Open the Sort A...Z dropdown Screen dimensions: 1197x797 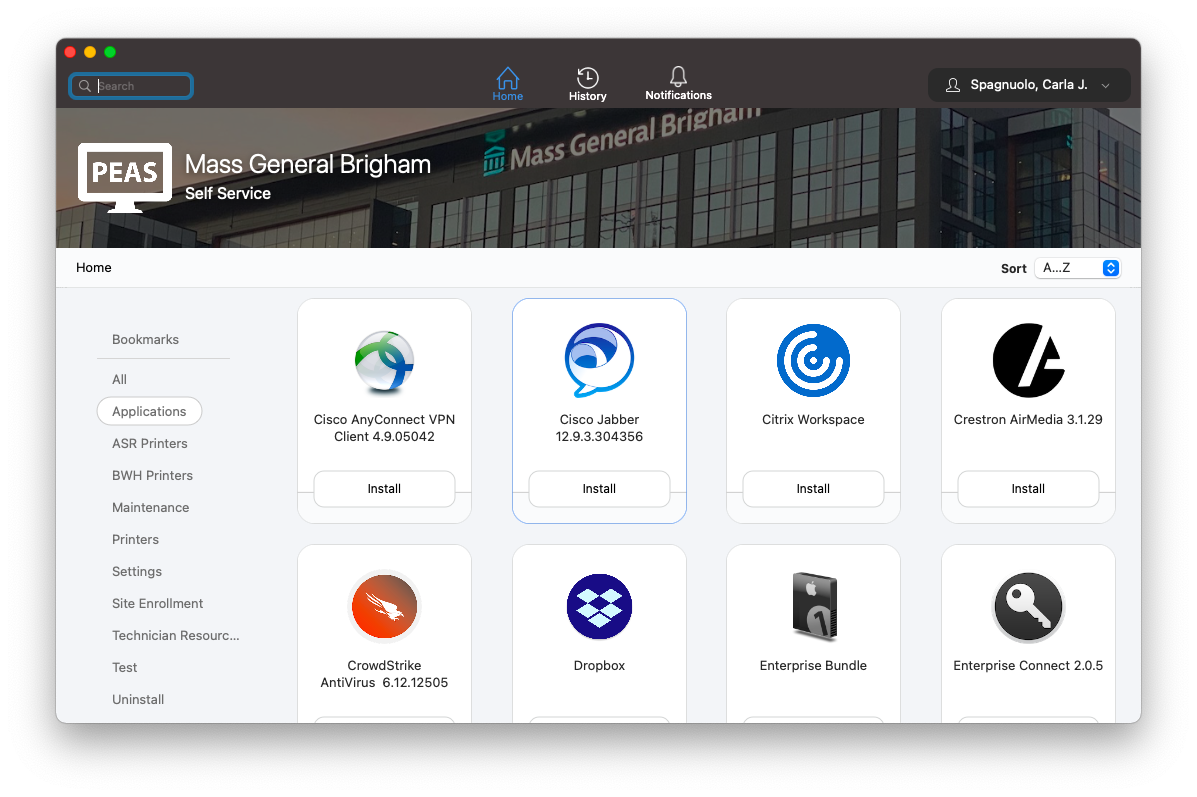tap(1078, 268)
